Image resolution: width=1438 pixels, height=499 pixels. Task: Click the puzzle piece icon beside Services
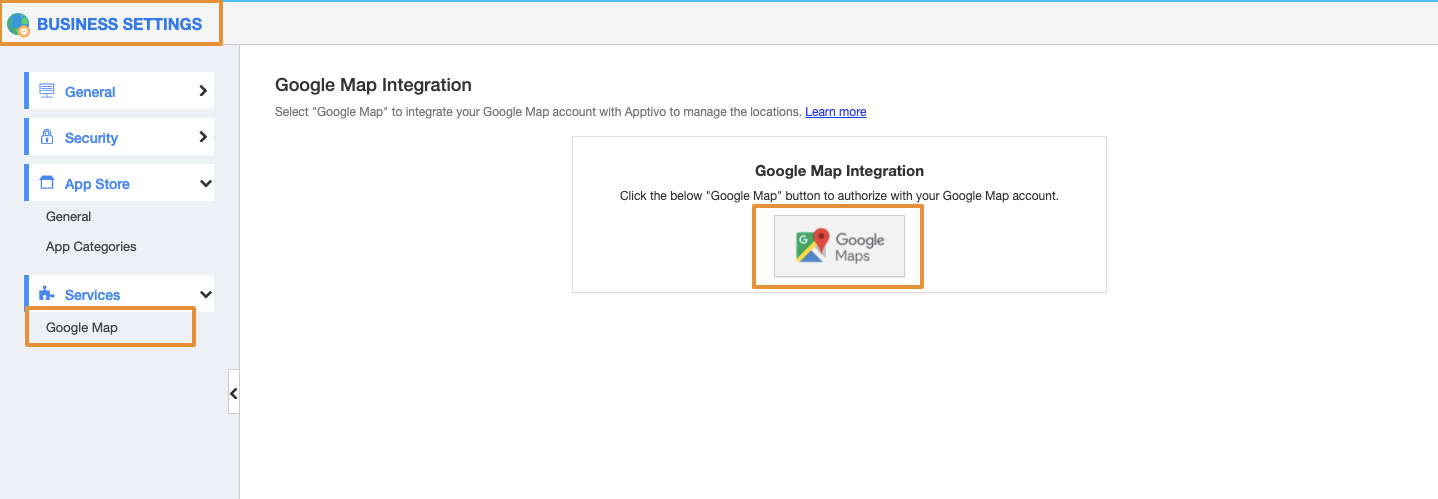46,294
